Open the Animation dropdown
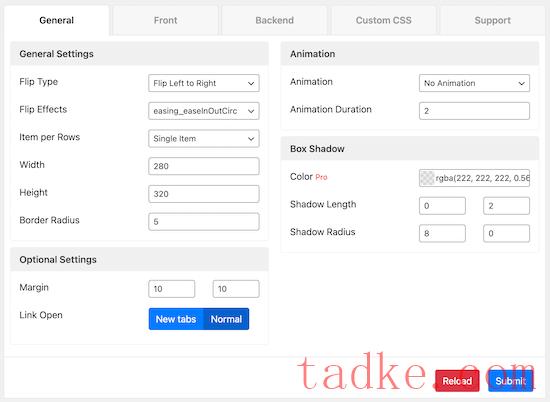Screen dimensions: 550x402 [x=474, y=83]
